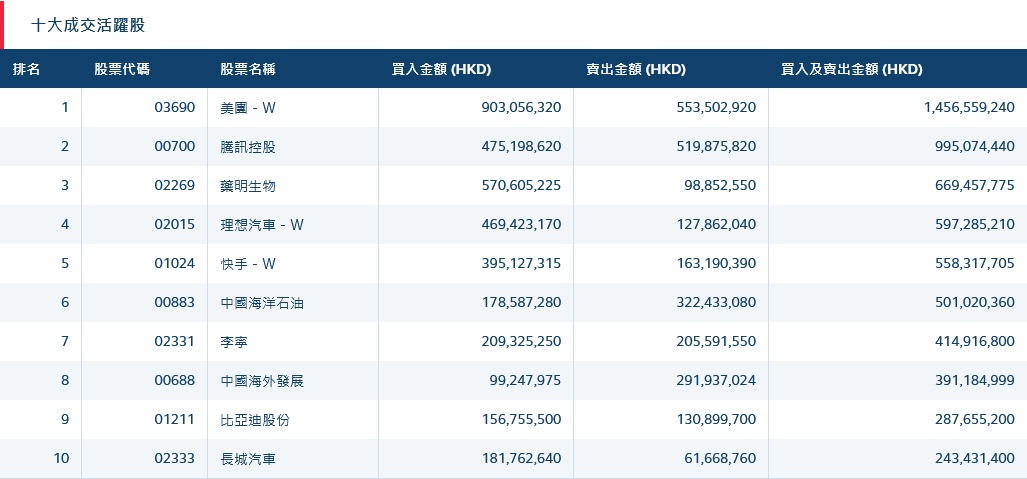1027x479 pixels.
Task: Select stock name 李寧
Action: (234, 342)
